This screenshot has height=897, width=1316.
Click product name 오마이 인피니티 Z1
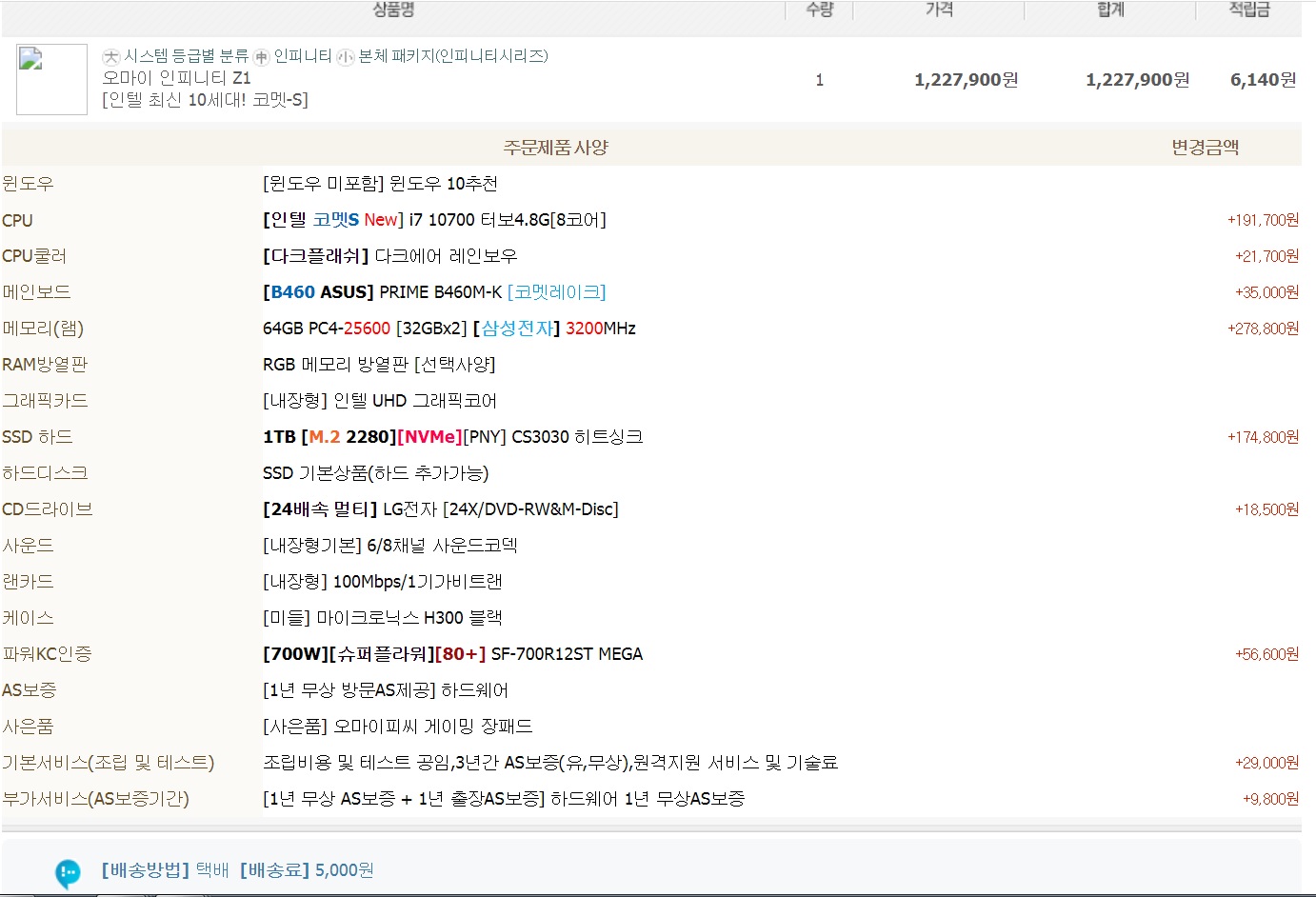(x=176, y=78)
